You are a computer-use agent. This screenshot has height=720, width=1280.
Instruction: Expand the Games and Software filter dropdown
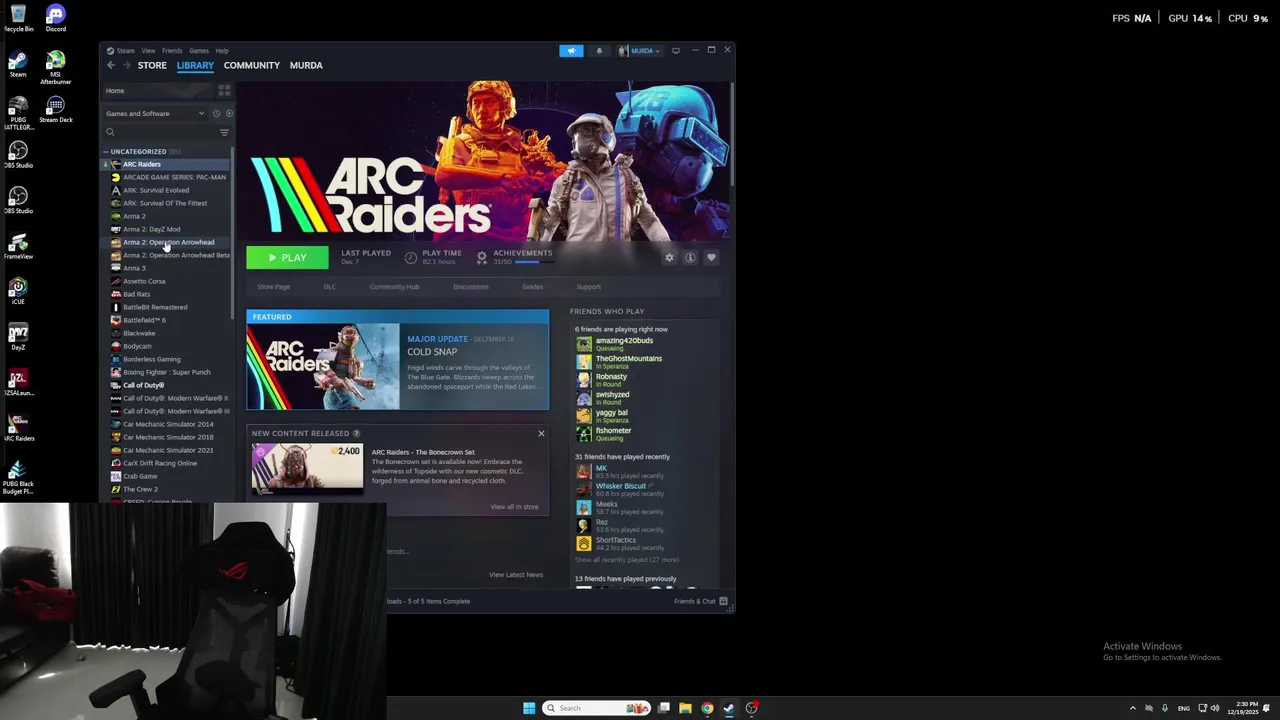155,113
